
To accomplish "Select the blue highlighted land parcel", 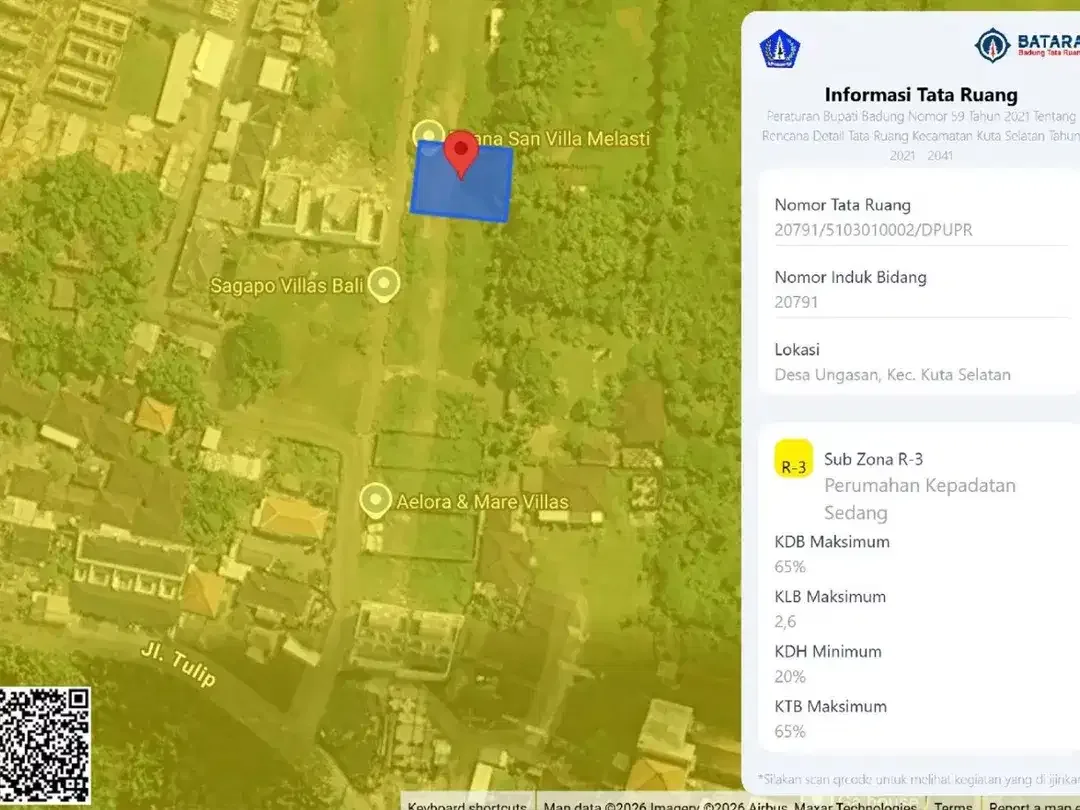I will pos(461,182).
